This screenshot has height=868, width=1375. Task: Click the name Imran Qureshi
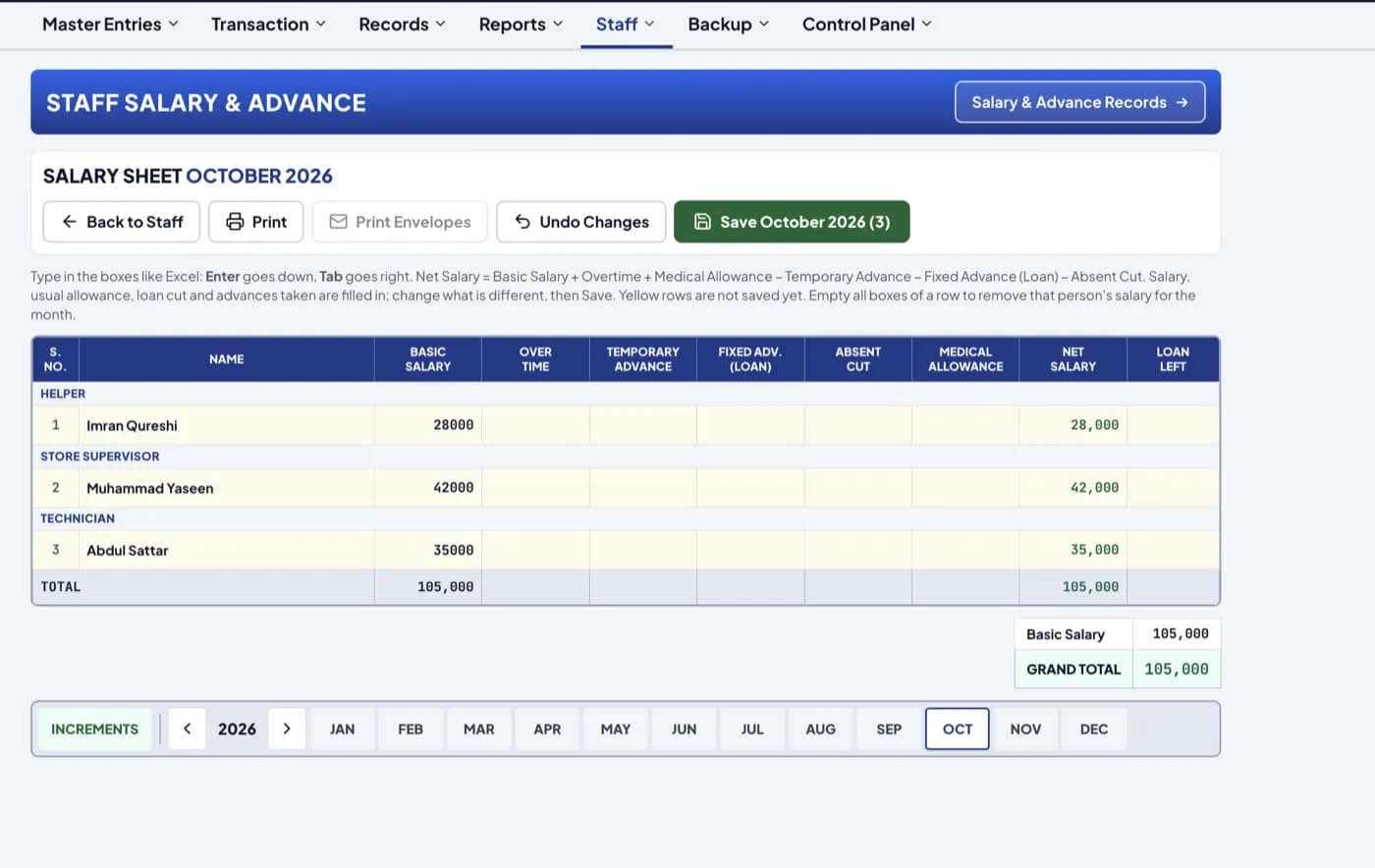click(x=132, y=425)
